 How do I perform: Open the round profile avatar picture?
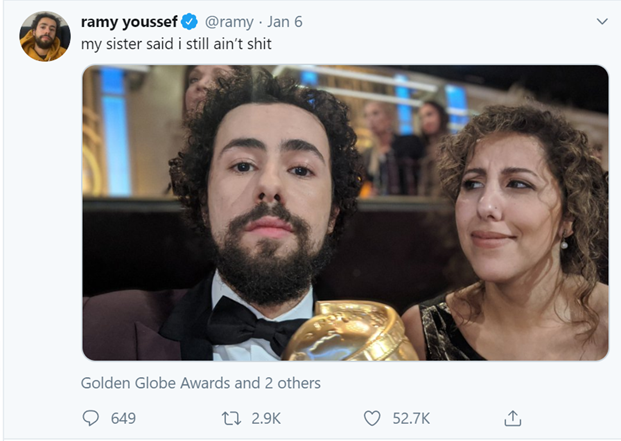(45, 37)
